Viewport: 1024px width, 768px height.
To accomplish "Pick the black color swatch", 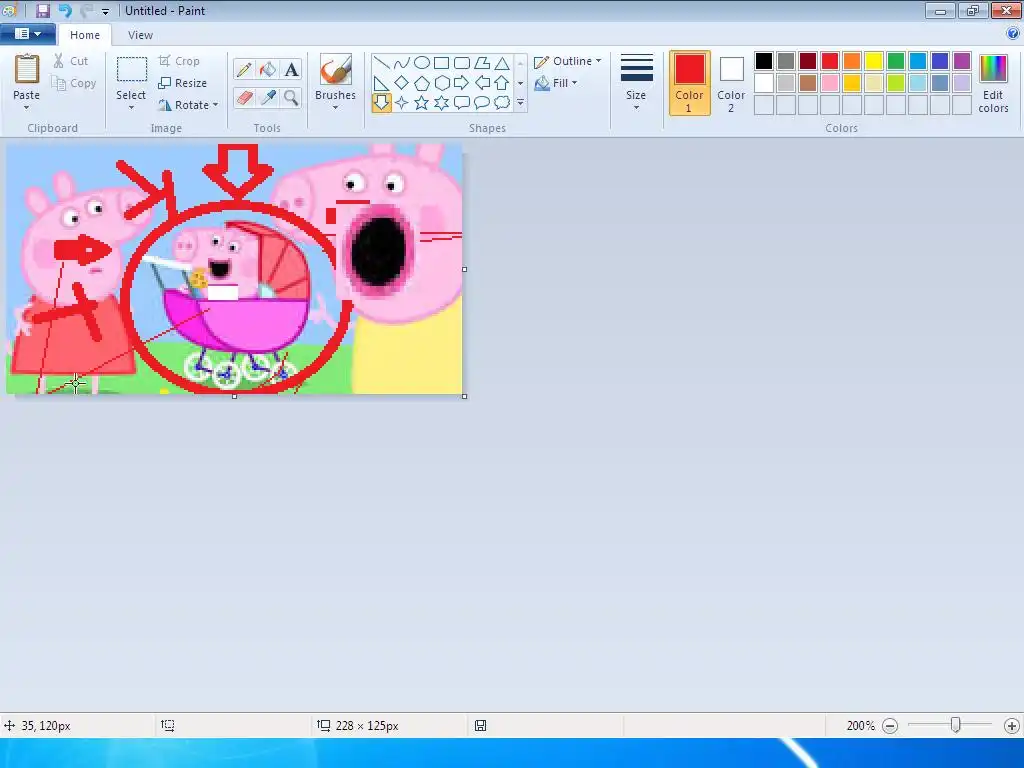I will [x=764, y=61].
